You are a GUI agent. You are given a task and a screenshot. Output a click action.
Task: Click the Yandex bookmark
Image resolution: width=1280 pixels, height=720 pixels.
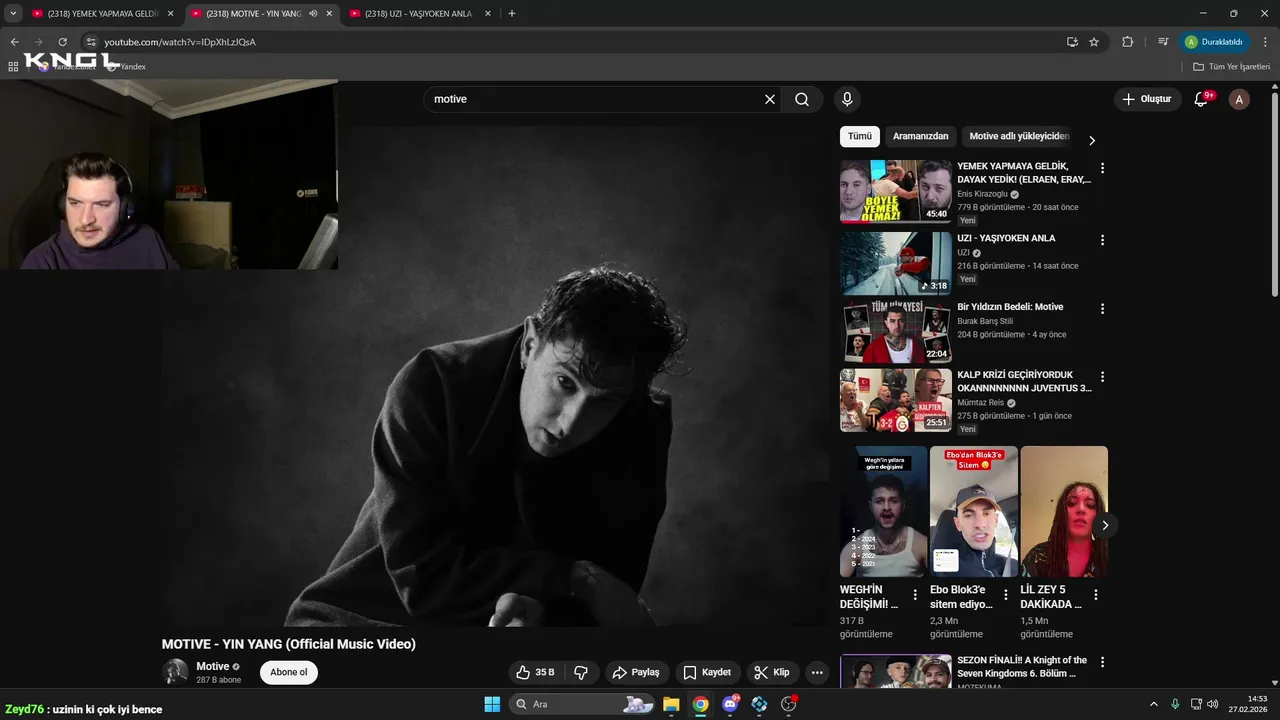click(x=126, y=66)
